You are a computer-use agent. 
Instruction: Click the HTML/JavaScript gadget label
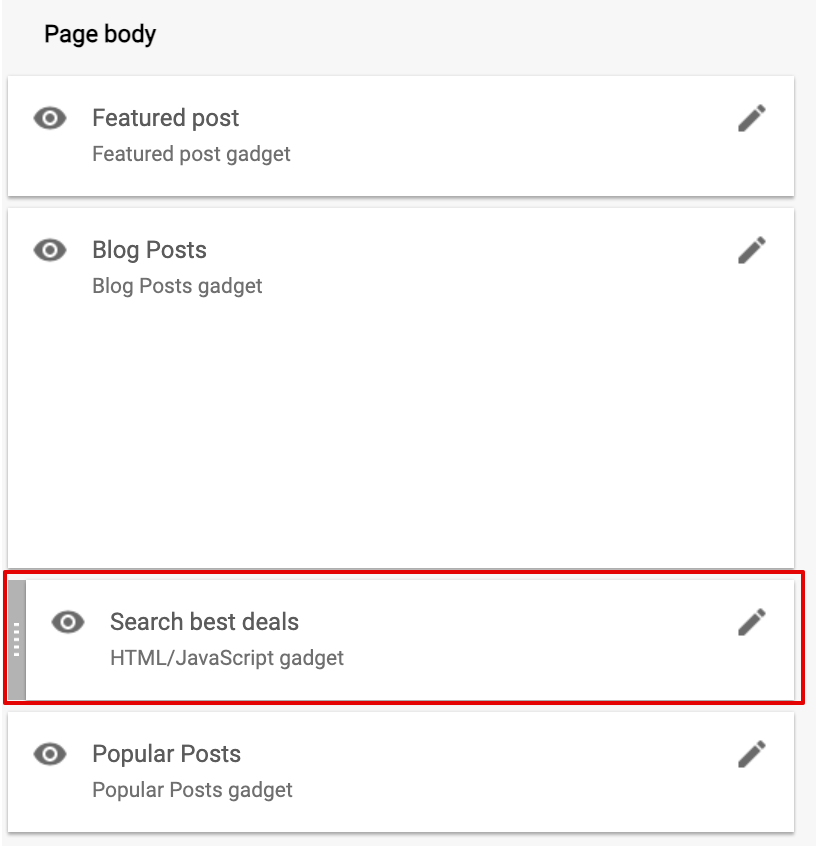tap(227, 658)
